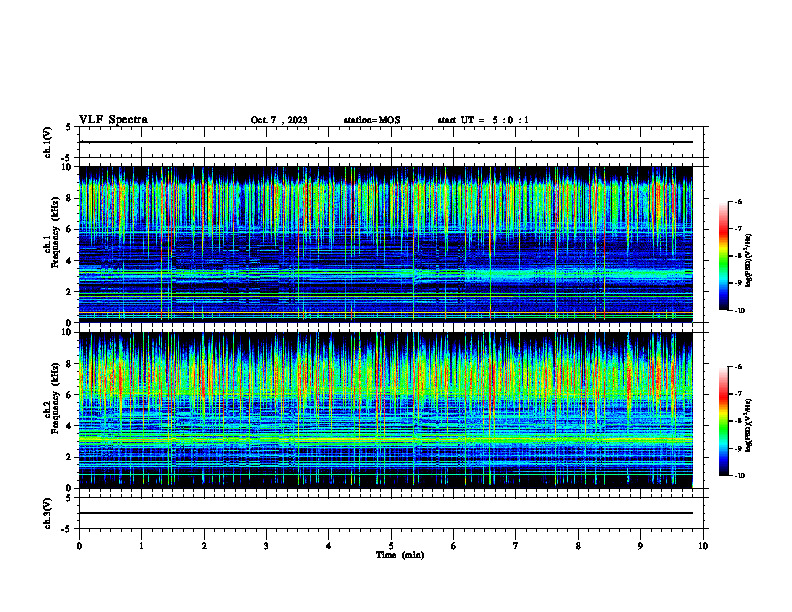Click the "station=MOS" header label
Image resolution: width=792 pixels, height=612 pixels.
pyautogui.click(x=372, y=120)
